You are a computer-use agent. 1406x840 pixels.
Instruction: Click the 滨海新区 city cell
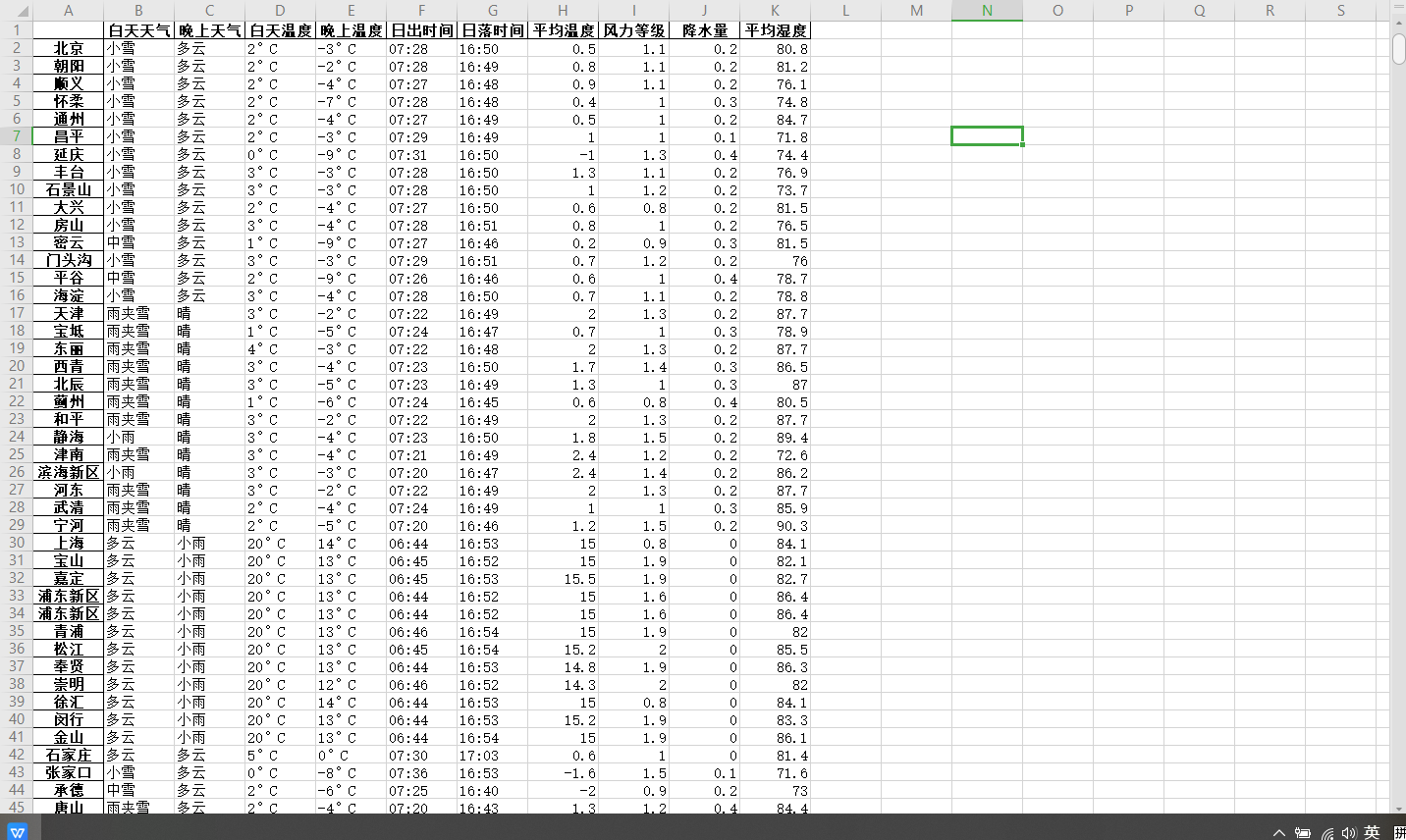(68, 472)
